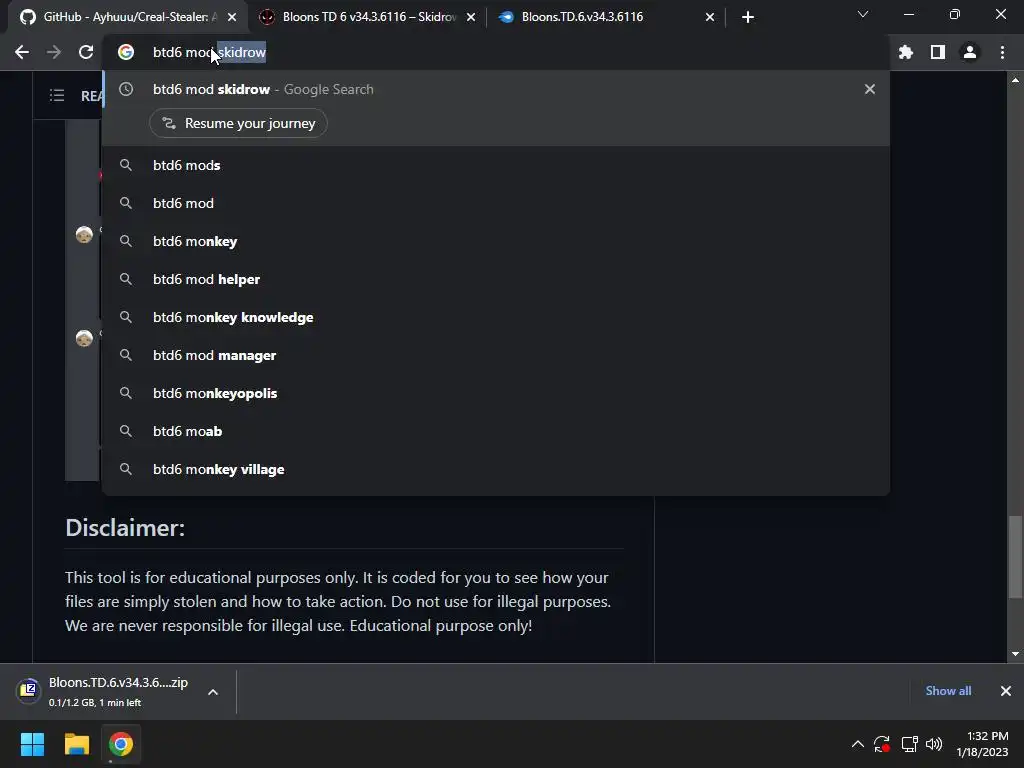This screenshot has height=768, width=1024.
Task: Click the lower contributor avatar
Action: pyautogui.click(x=84, y=338)
